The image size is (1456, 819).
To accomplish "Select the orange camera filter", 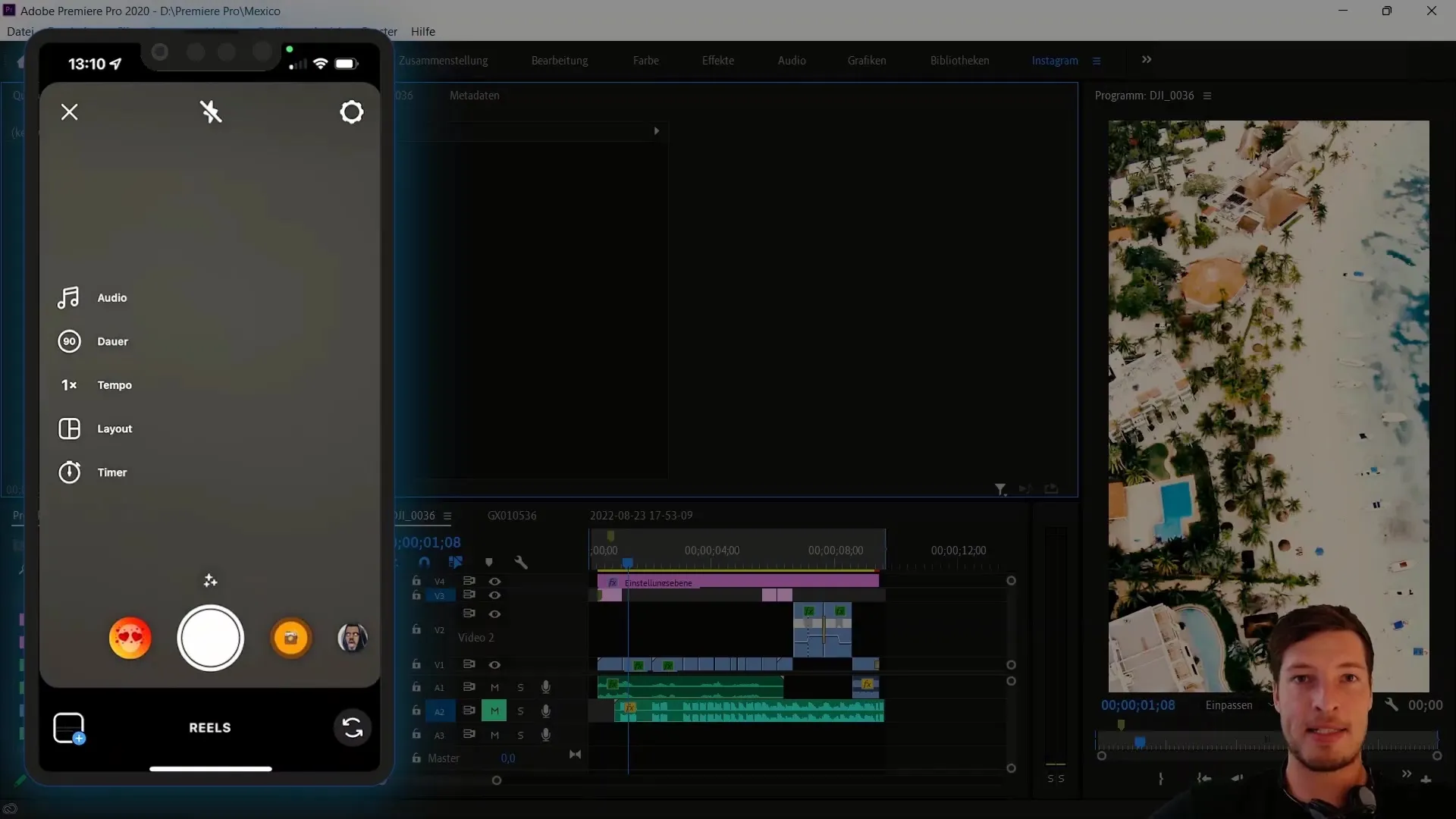I will [x=290, y=638].
